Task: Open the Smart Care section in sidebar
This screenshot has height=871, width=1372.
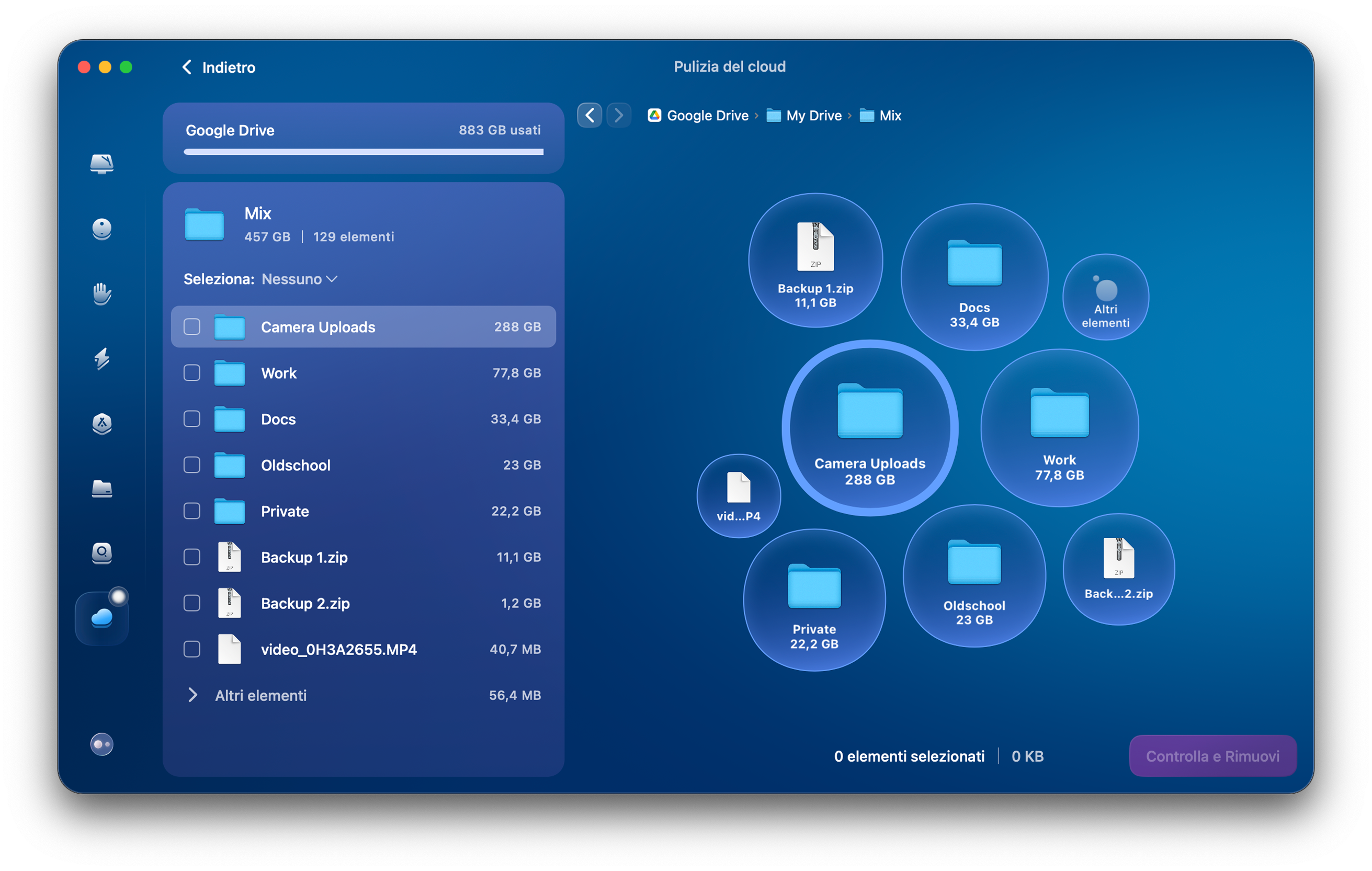Action: (102, 165)
